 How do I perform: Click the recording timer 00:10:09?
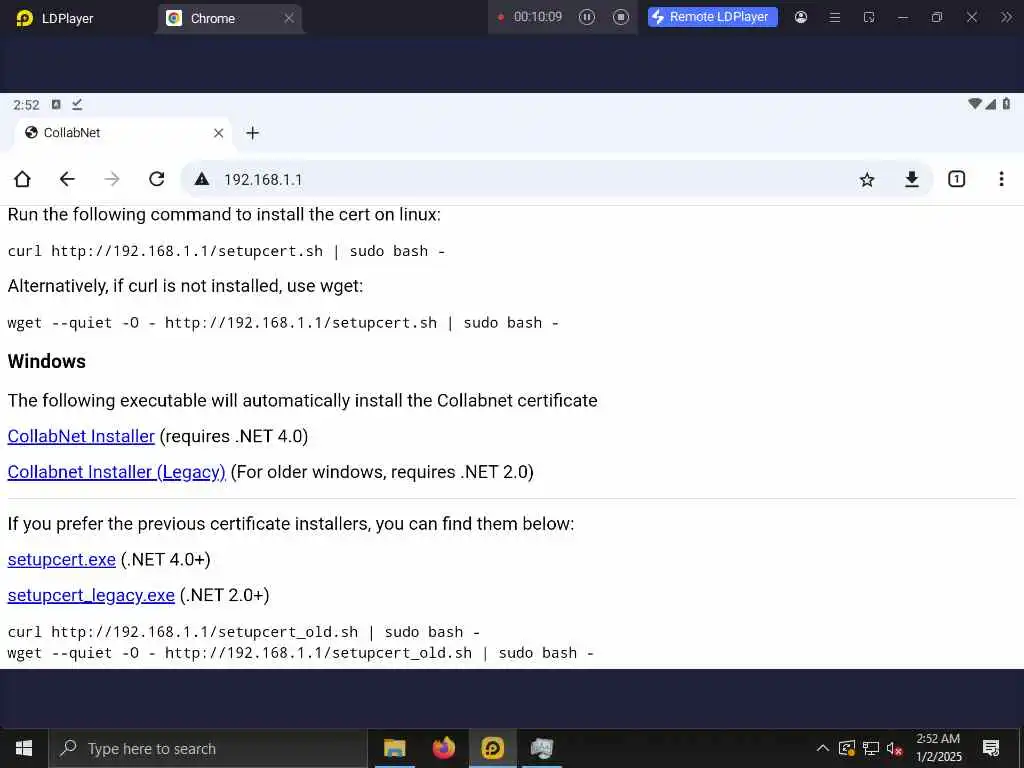537,17
